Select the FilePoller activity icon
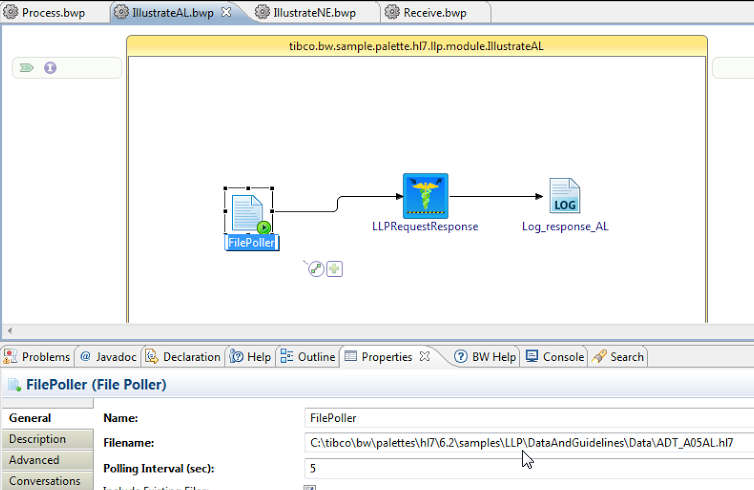This screenshot has width=754, height=490. point(249,211)
